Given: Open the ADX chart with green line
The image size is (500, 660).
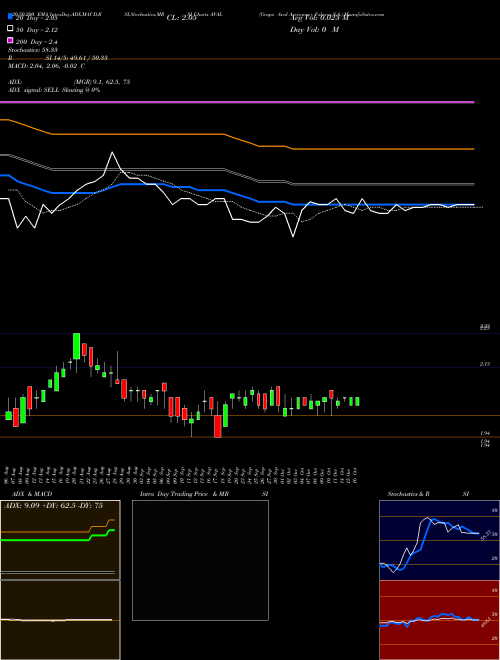Looking at the screenshot, I should click(x=60, y=540).
